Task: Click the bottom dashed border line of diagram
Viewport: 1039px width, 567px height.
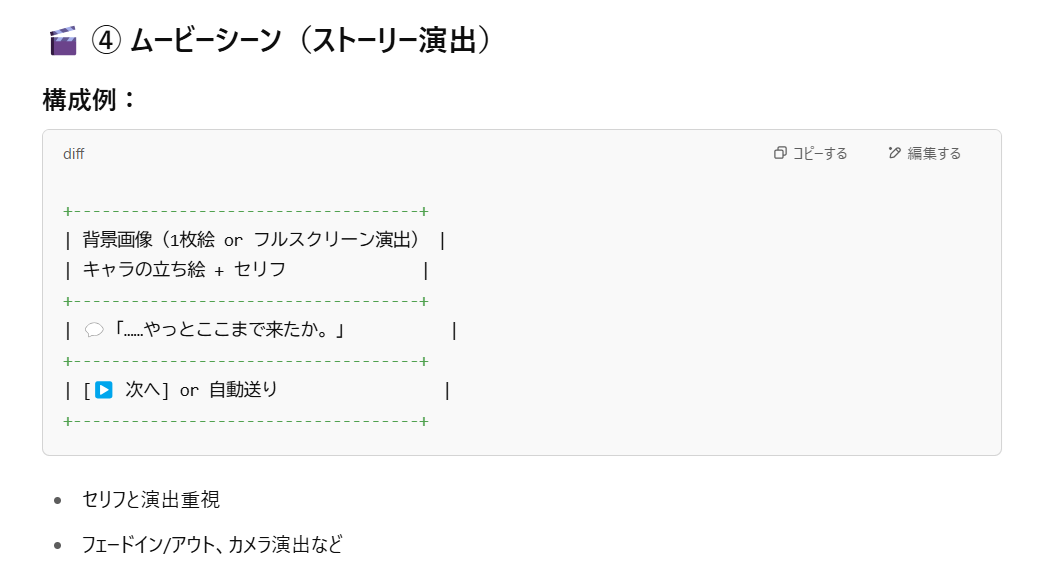Action: (x=246, y=421)
